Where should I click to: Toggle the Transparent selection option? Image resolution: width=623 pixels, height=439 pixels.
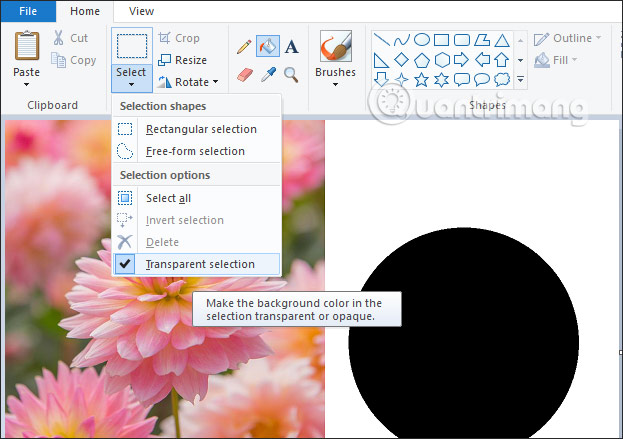point(197,264)
